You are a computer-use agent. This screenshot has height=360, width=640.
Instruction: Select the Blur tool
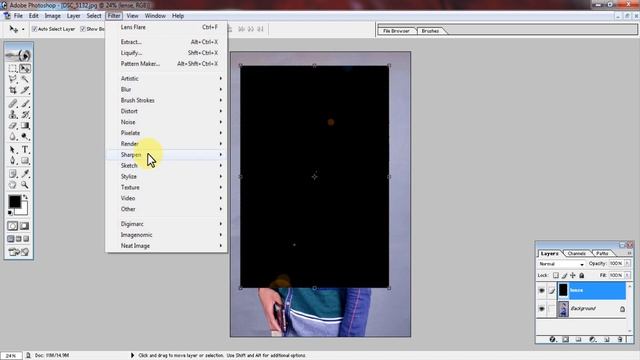tap(13, 137)
